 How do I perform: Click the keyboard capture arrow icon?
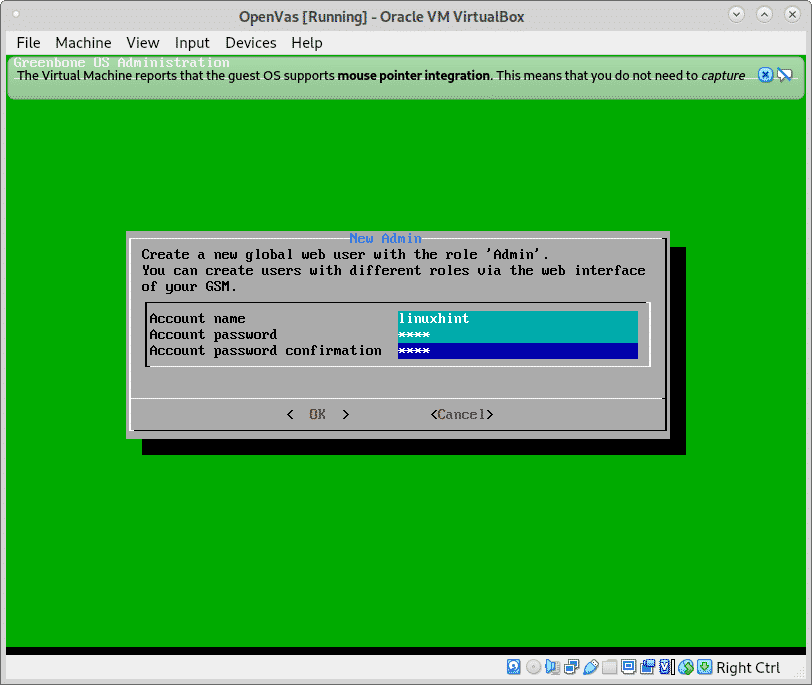(704, 667)
